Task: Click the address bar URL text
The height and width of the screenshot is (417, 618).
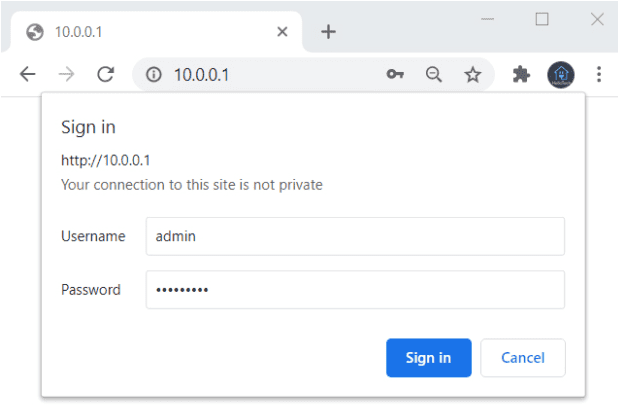Action: 203,74
